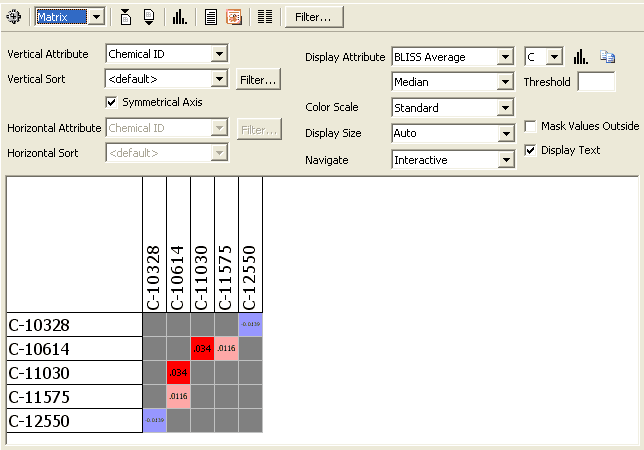Click pink .0116 cell in row C-11575

coord(178,397)
